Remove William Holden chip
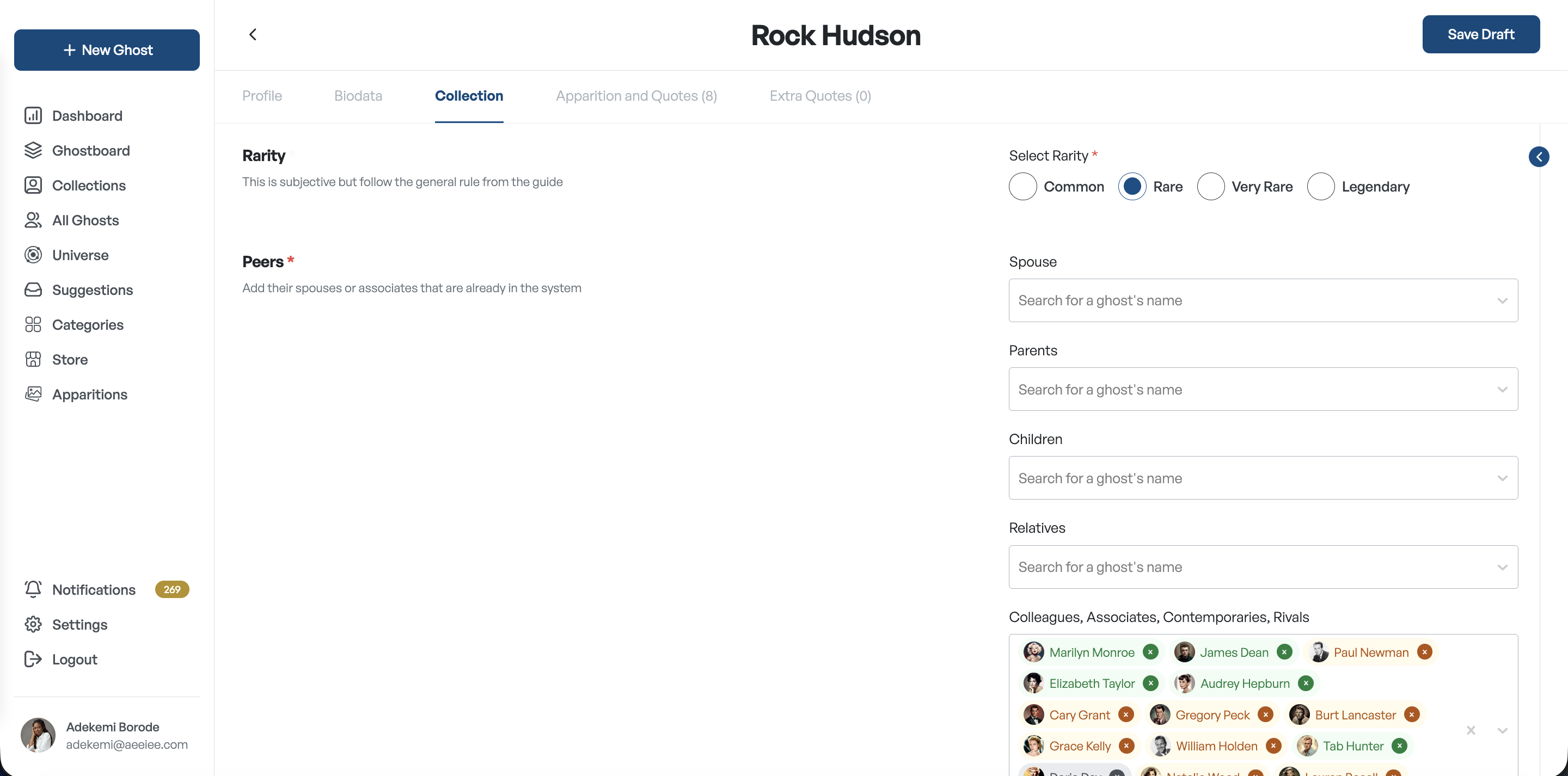The height and width of the screenshot is (776, 1568). pyautogui.click(x=1273, y=746)
